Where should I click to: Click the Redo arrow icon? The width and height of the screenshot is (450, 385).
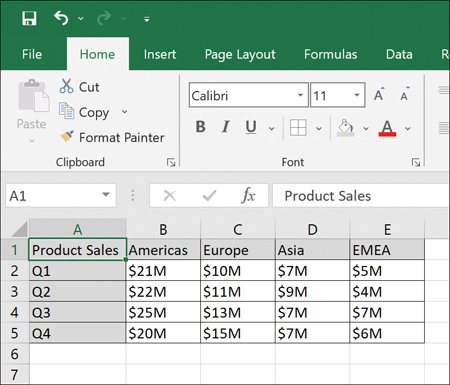[x=104, y=18]
